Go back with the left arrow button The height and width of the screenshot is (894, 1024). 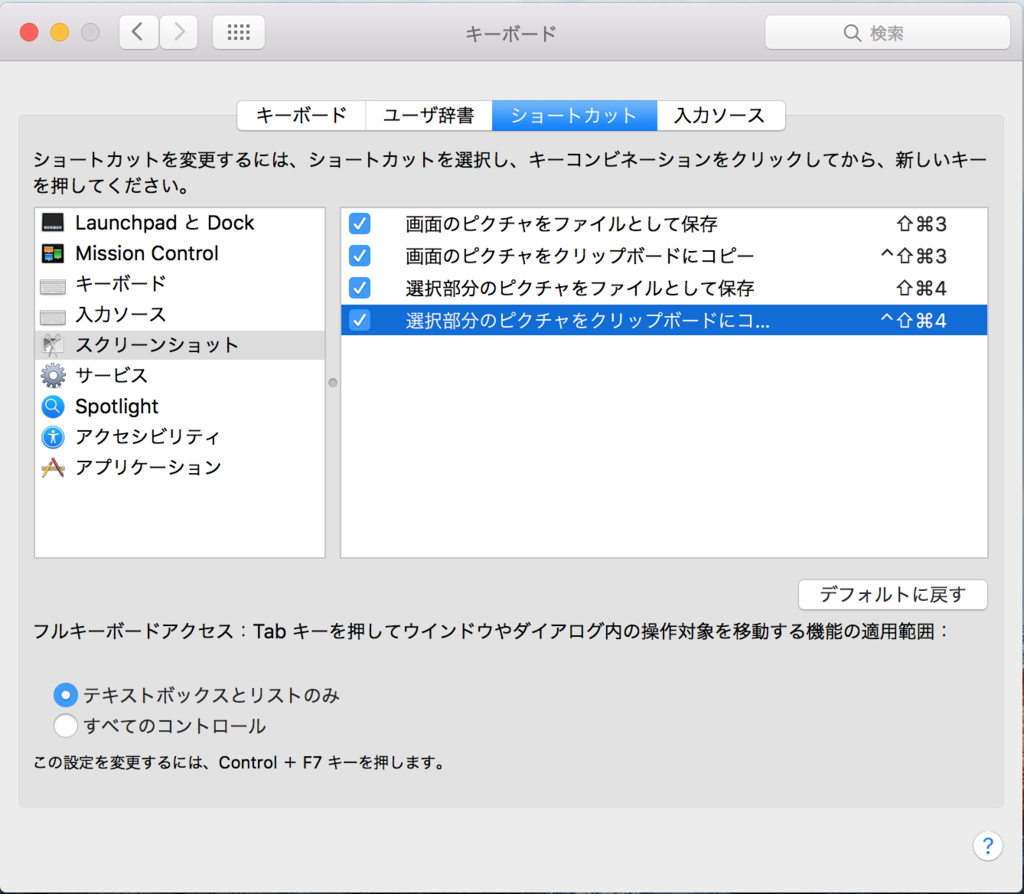pyautogui.click(x=138, y=32)
